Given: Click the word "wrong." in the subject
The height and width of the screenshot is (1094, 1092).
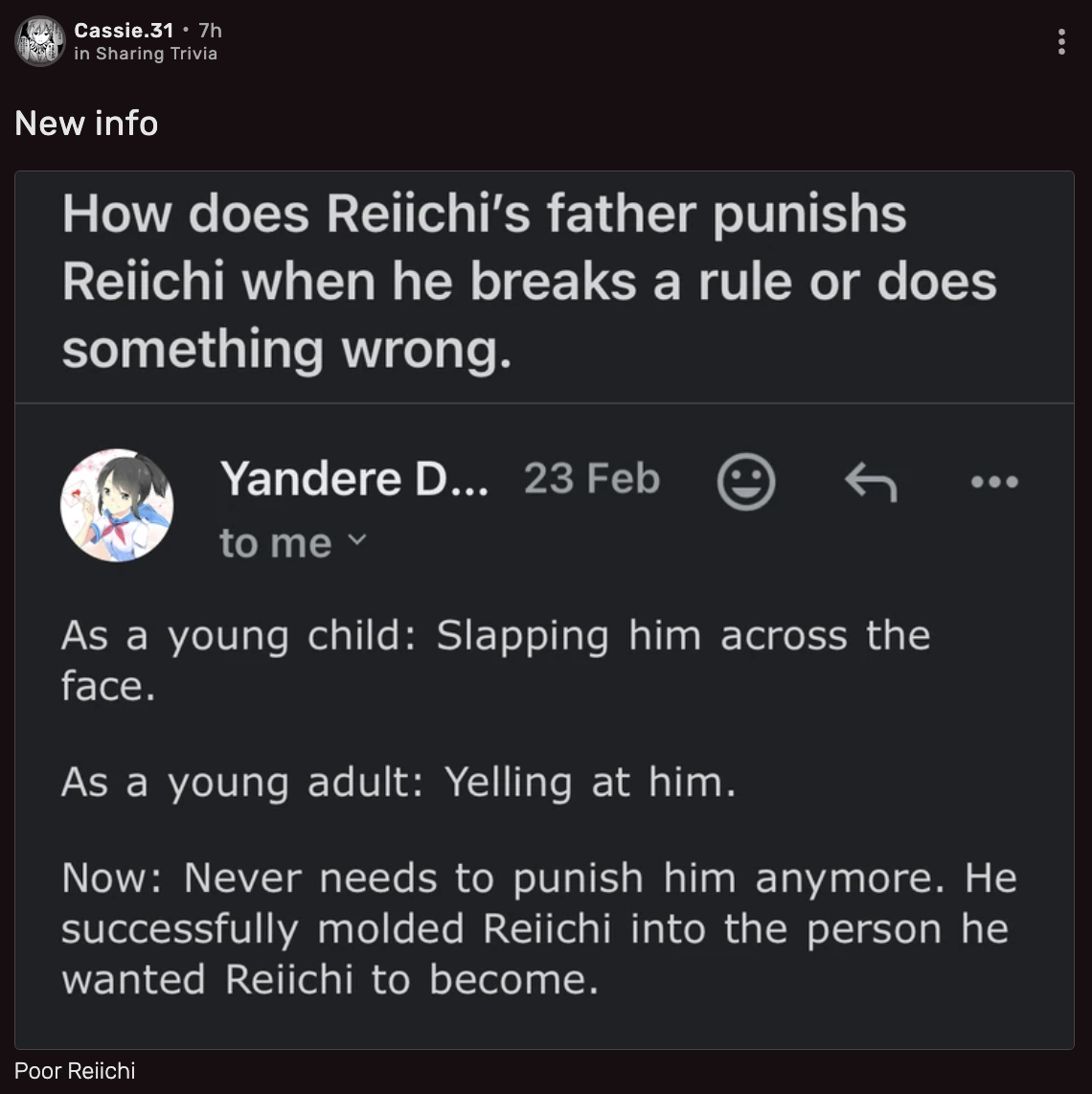Looking at the screenshot, I should tap(426, 350).
